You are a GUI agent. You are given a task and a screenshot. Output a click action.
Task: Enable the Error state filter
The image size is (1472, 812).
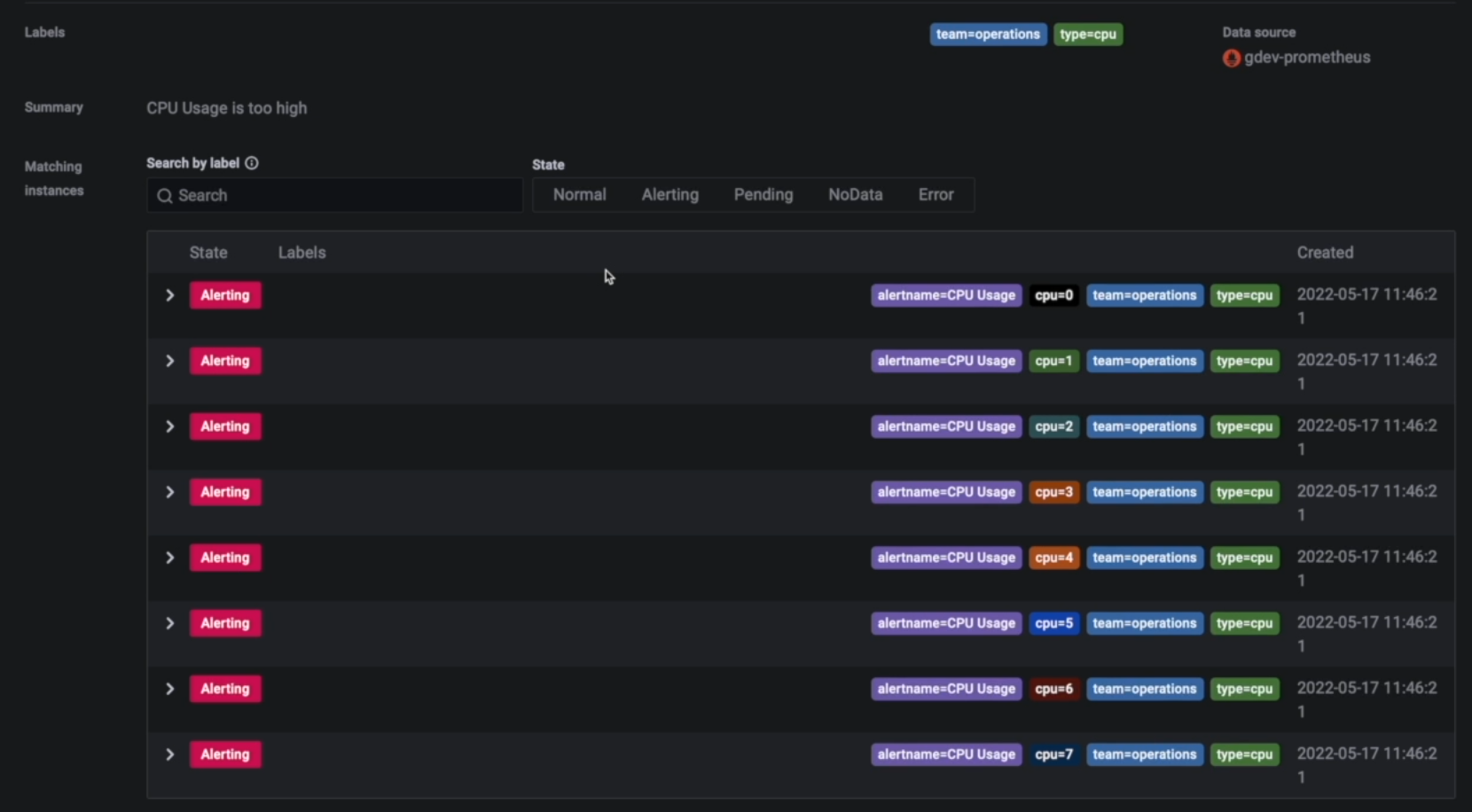point(936,194)
